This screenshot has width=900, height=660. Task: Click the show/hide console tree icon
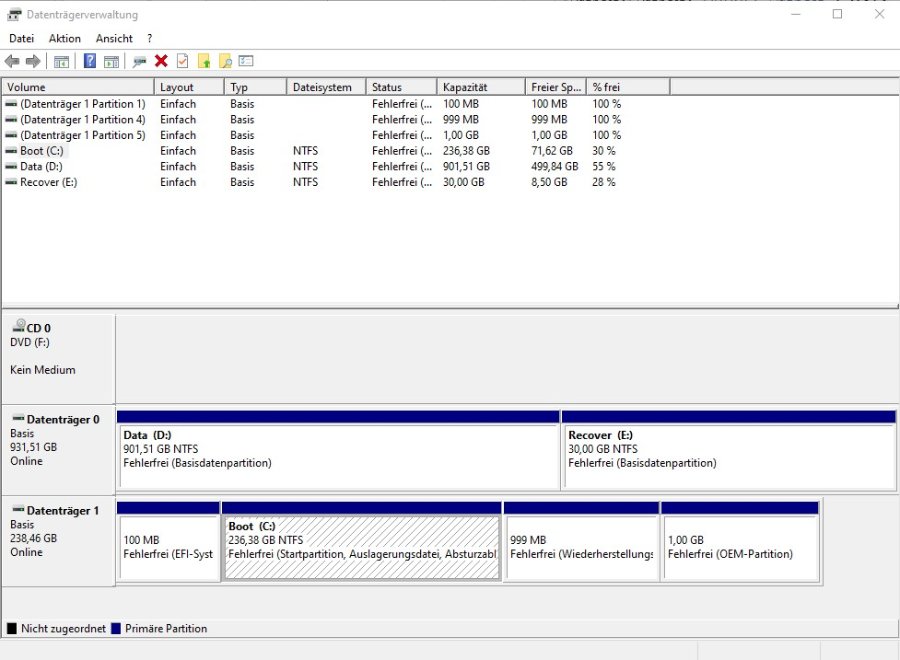[x=61, y=61]
